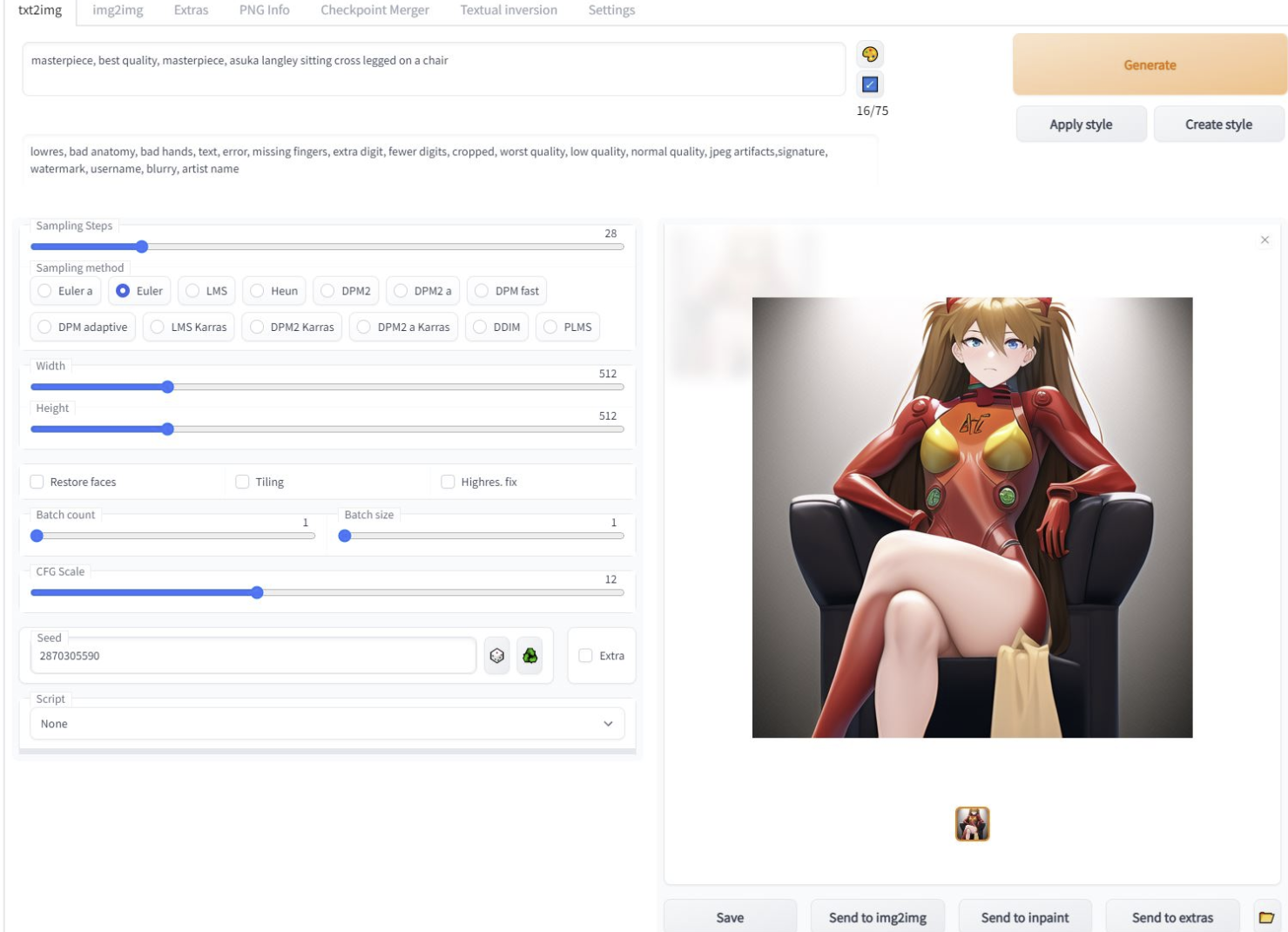Choose the DPM2 a Karras sampler
This screenshot has height=932, width=1288.
pyautogui.click(x=403, y=328)
